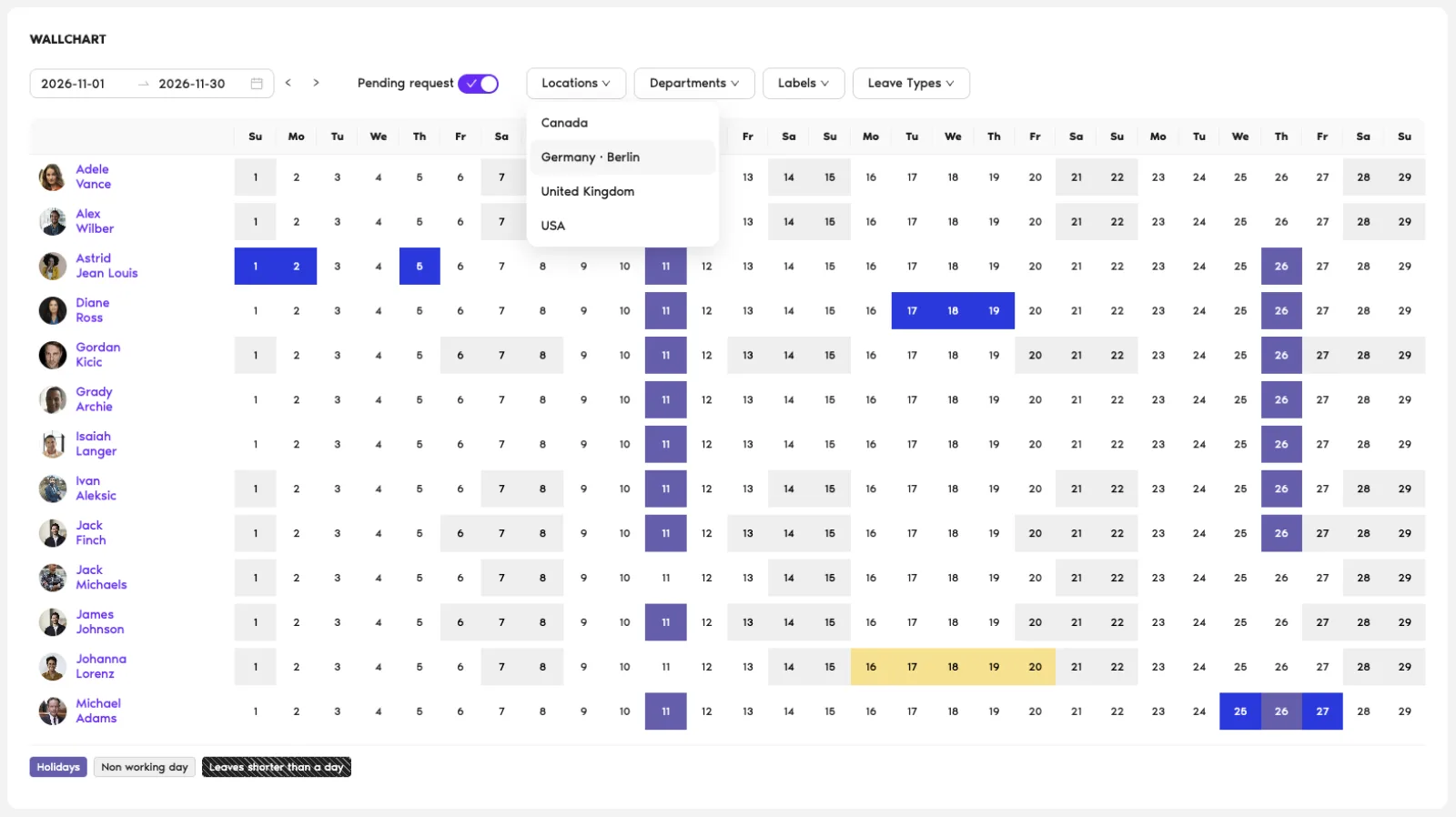Click day 1 cell in Astrid Jean Louis's row

tap(256, 267)
